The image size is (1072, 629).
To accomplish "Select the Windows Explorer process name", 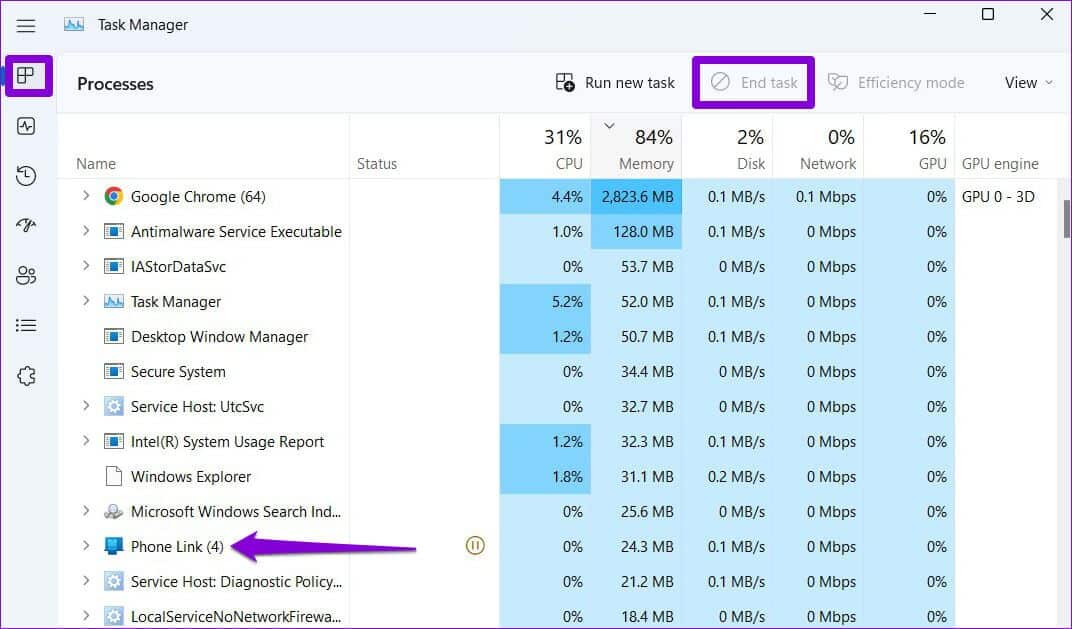I will [191, 477].
